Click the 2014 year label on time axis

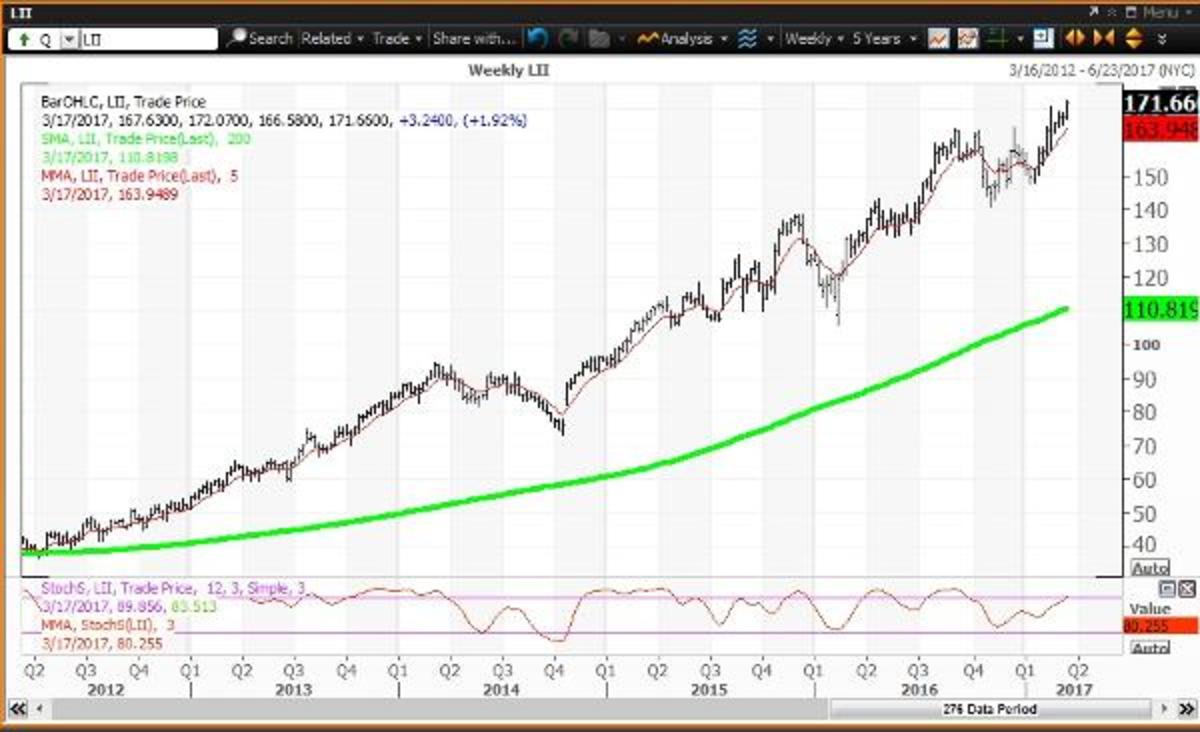pos(501,690)
